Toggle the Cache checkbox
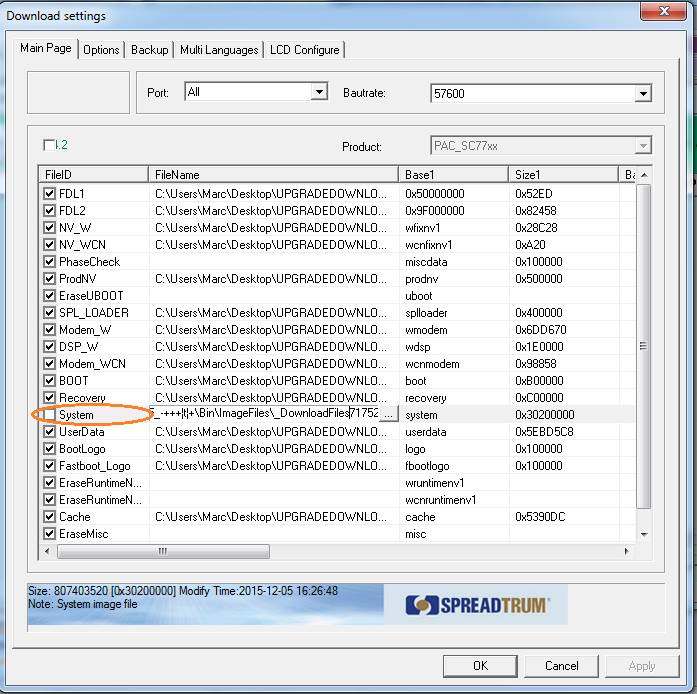Viewport: 697px width, 694px height. click(x=49, y=517)
